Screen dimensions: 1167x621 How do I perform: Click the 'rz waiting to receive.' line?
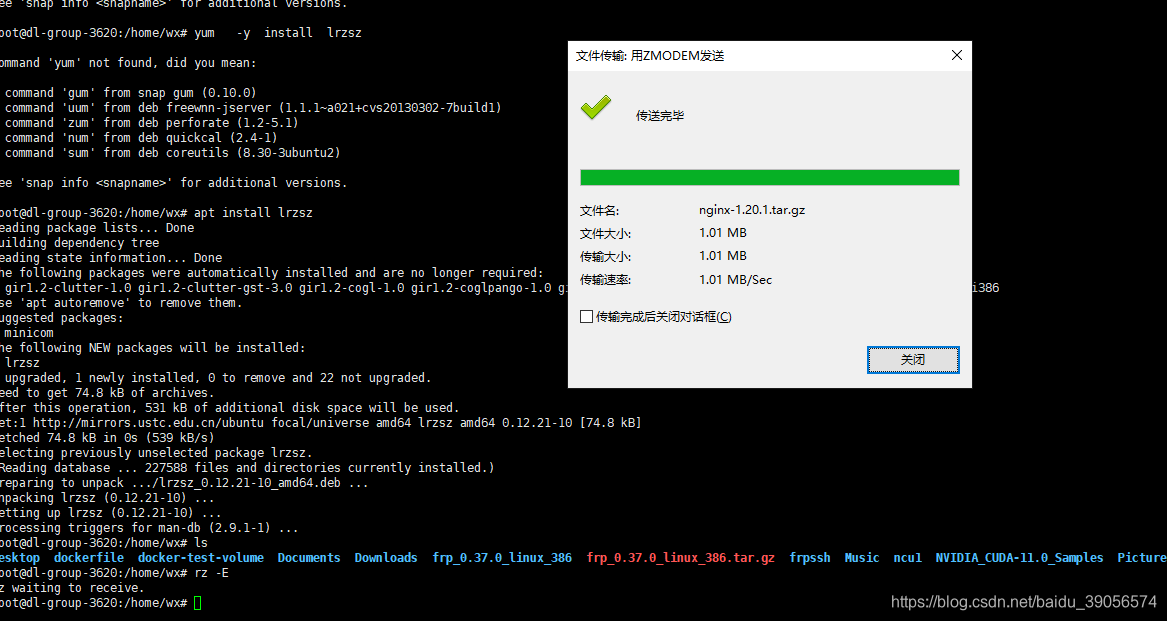[x=72, y=587]
